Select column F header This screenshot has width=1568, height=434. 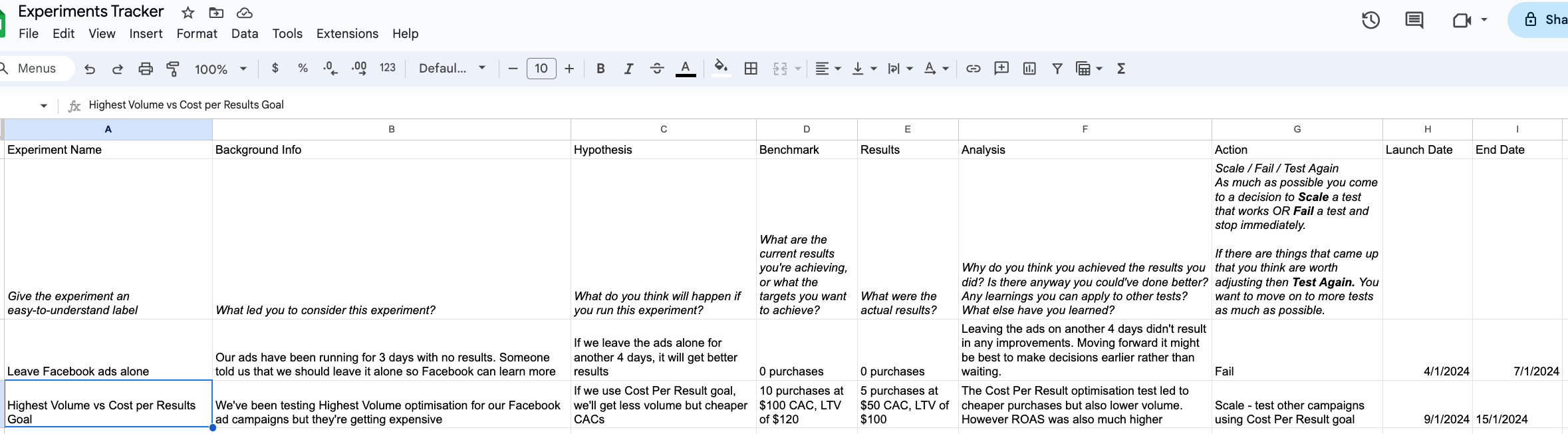(x=1085, y=129)
